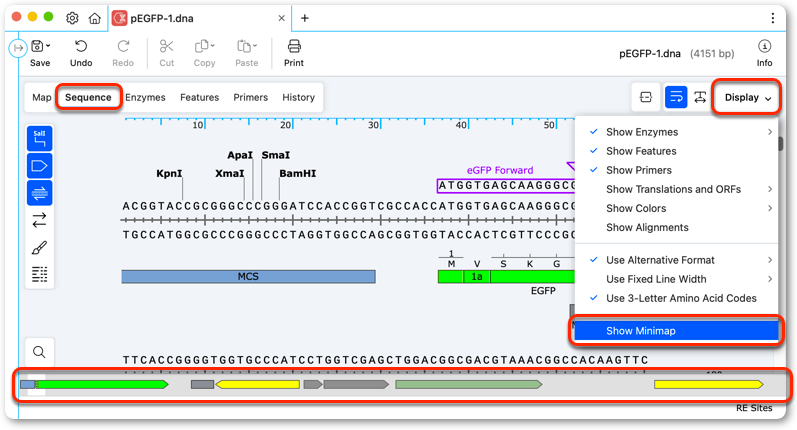Undo the last action
Viewport: 797px width, 430px height.
(x=81, y=47)
